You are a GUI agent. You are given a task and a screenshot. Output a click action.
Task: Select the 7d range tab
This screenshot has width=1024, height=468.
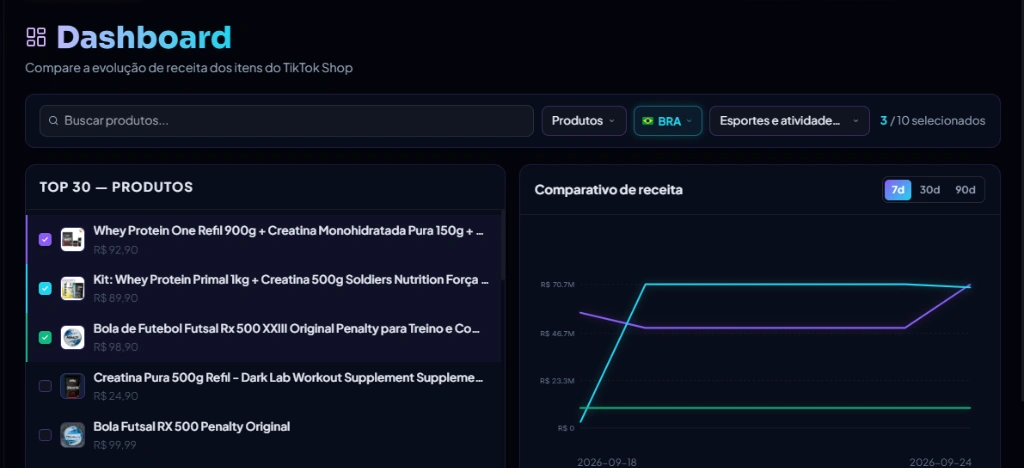coord(898,190)
